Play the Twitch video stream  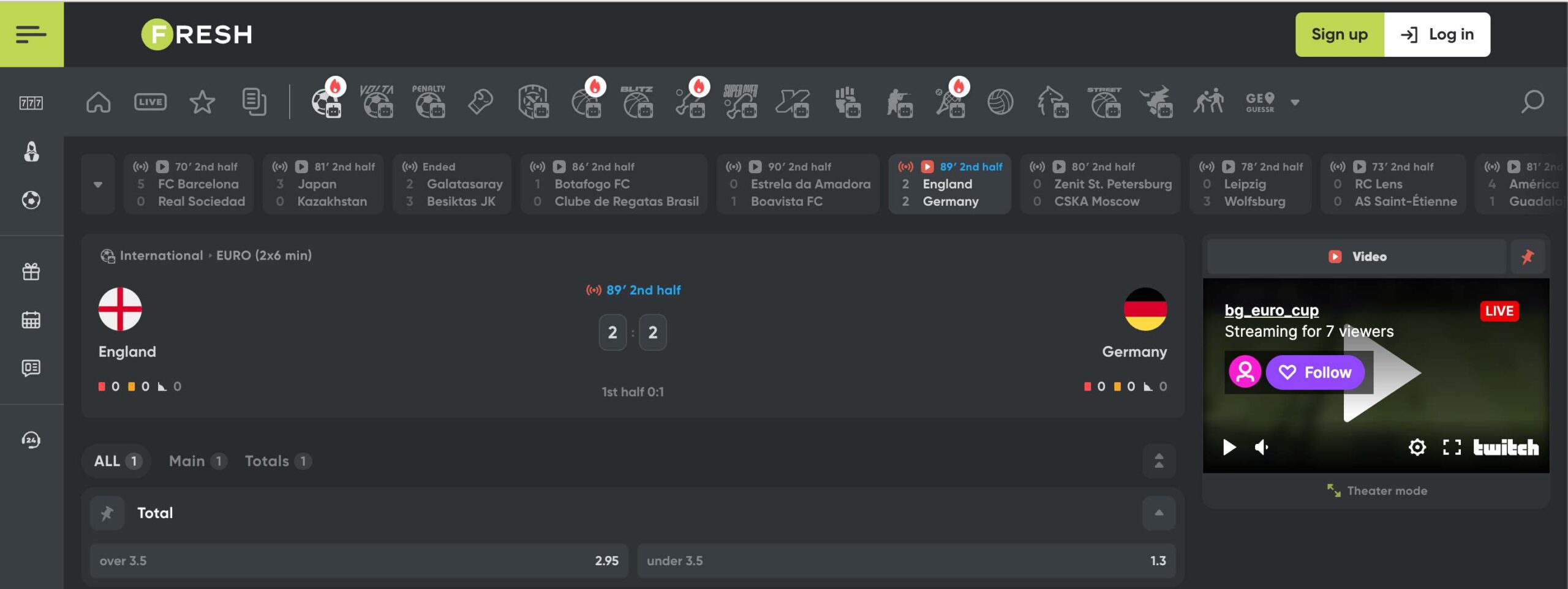1229,448
